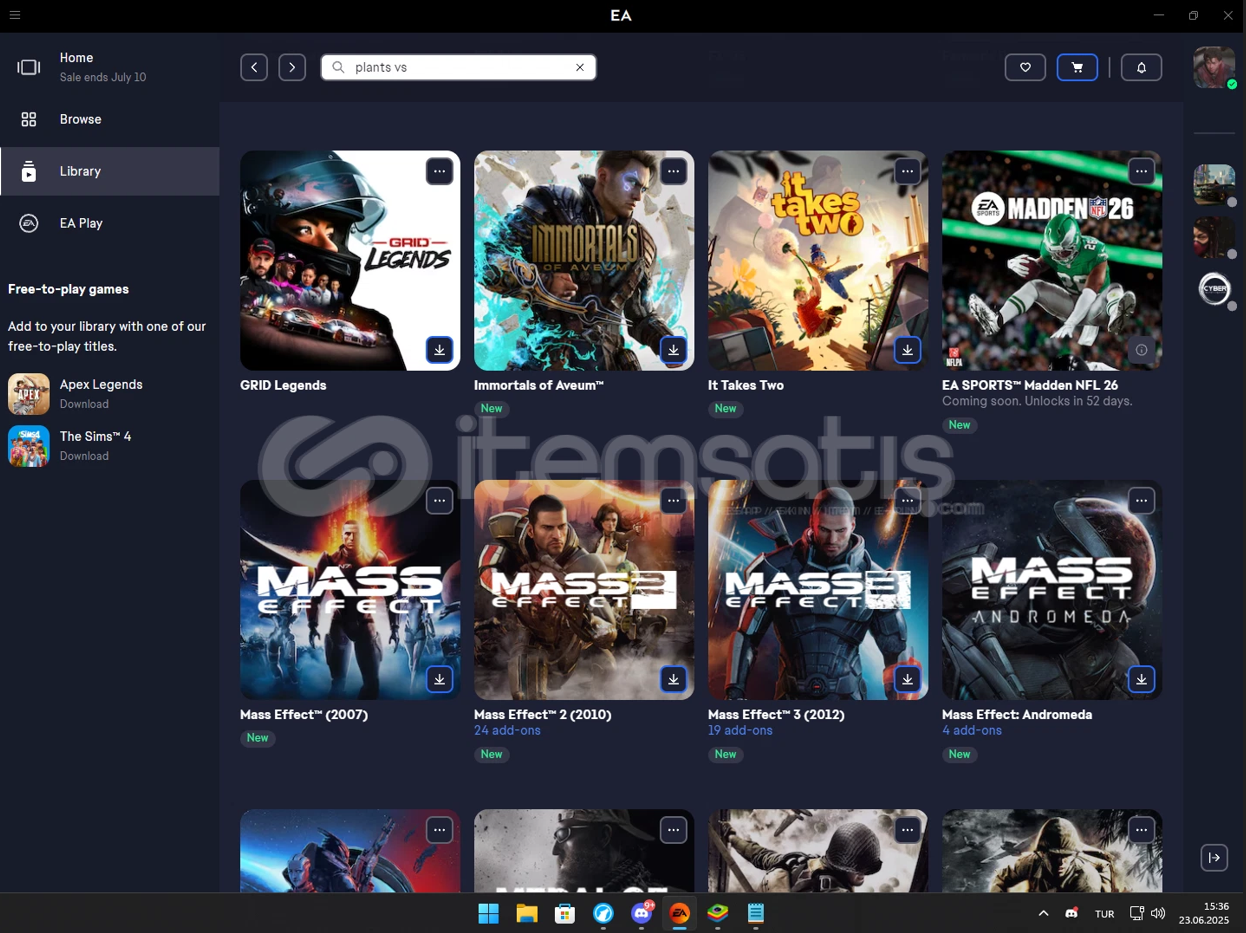Open more options for Mass Effect 3
The image size is (1246, 933).
point(908,500)
